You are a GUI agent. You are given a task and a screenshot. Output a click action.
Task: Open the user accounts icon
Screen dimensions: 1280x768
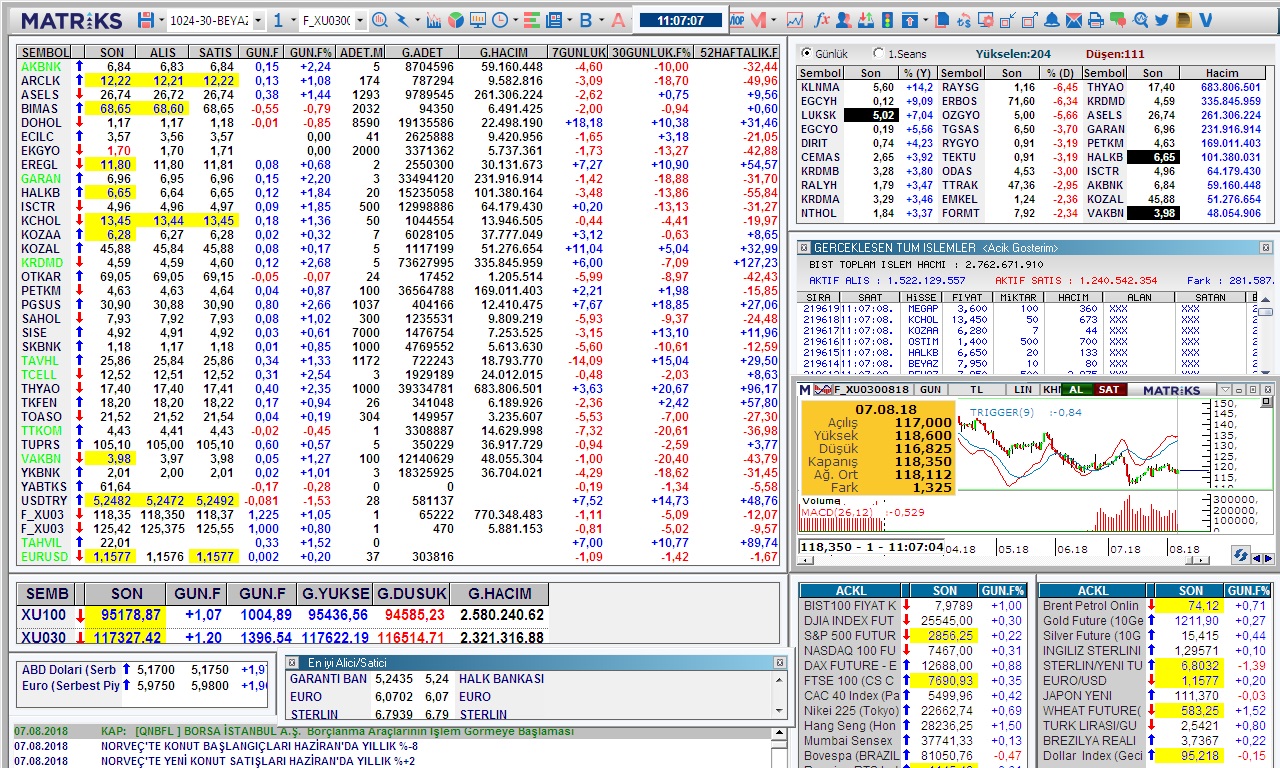(844, 20)
